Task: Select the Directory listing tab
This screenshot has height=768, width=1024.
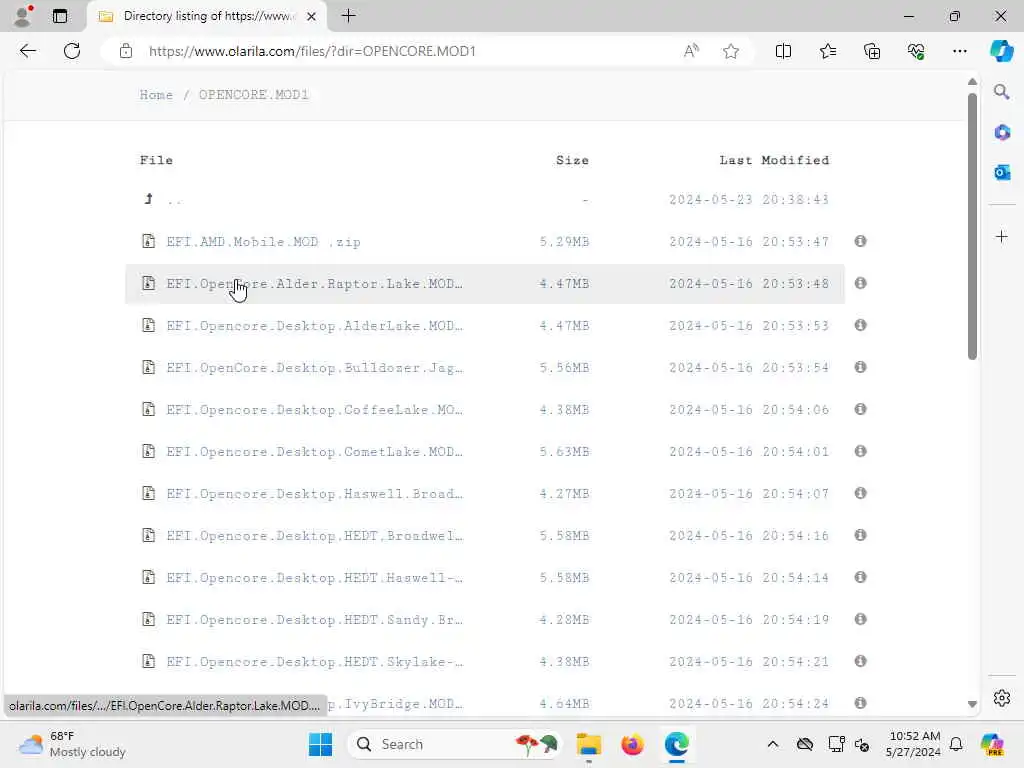Action: 207,16
